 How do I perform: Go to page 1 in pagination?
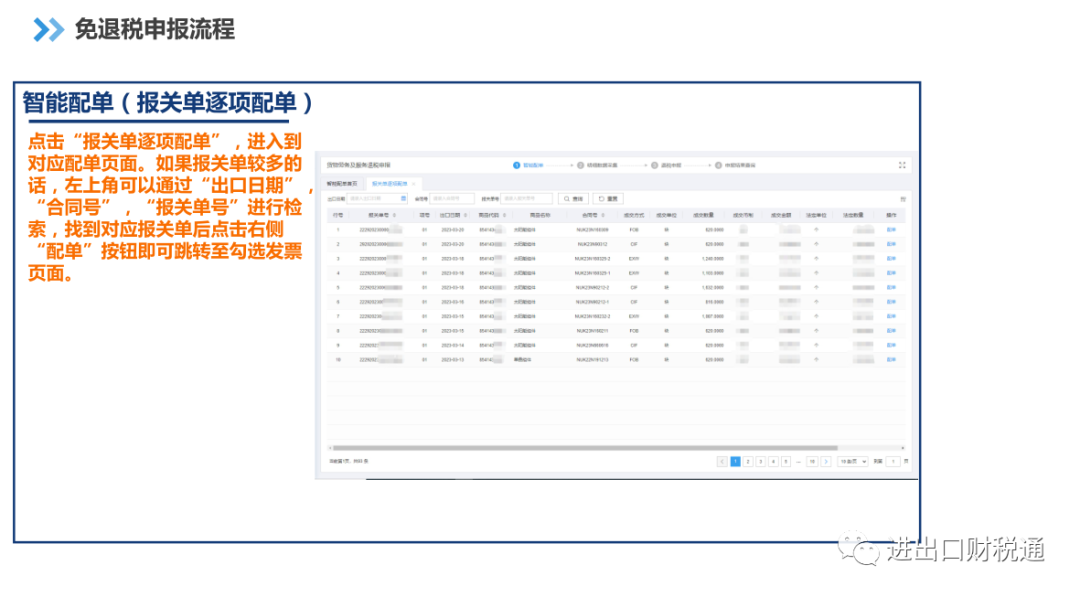[735, 461]
